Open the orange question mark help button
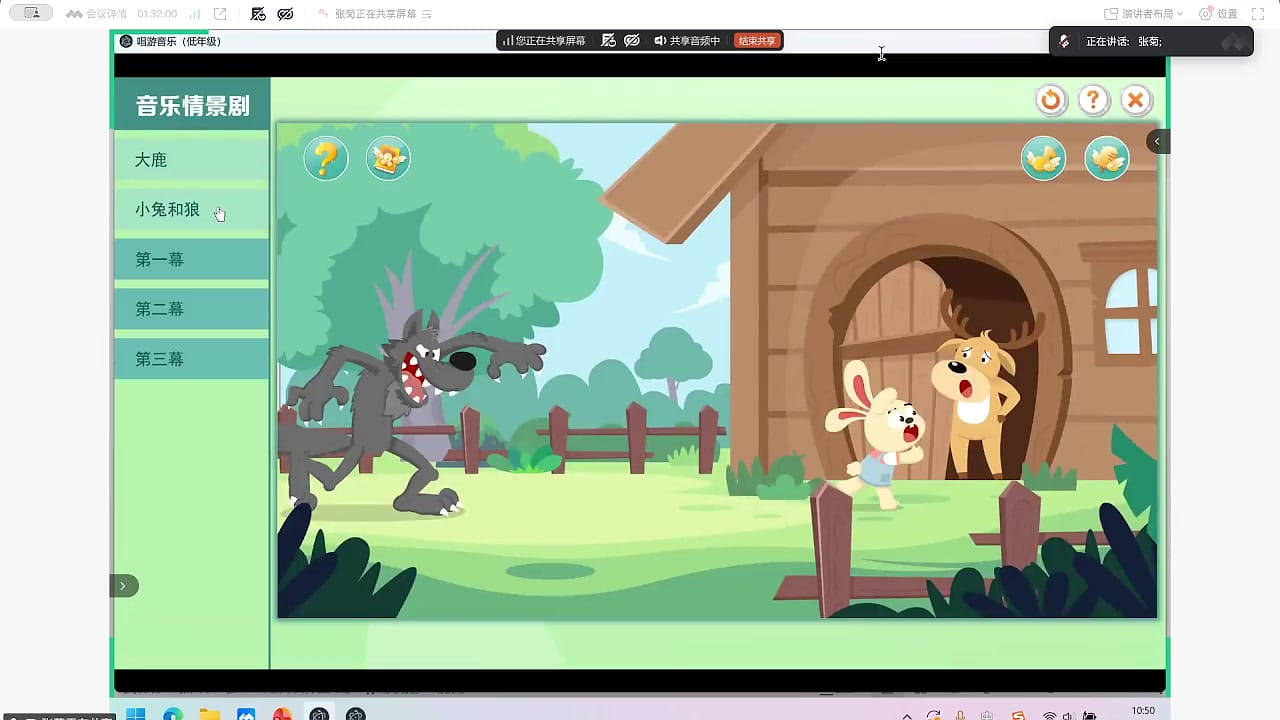 click(1094, 100)
